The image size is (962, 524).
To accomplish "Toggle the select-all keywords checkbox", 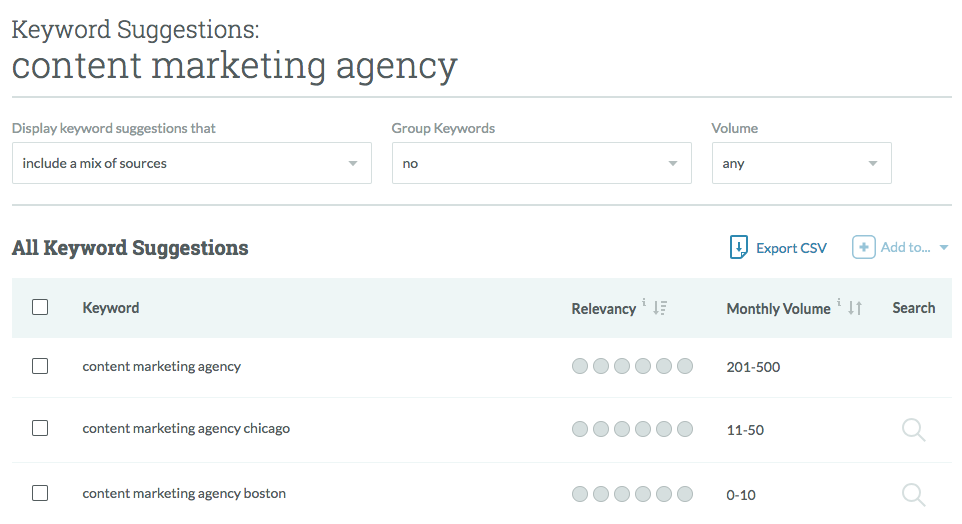I will [40, 308].
